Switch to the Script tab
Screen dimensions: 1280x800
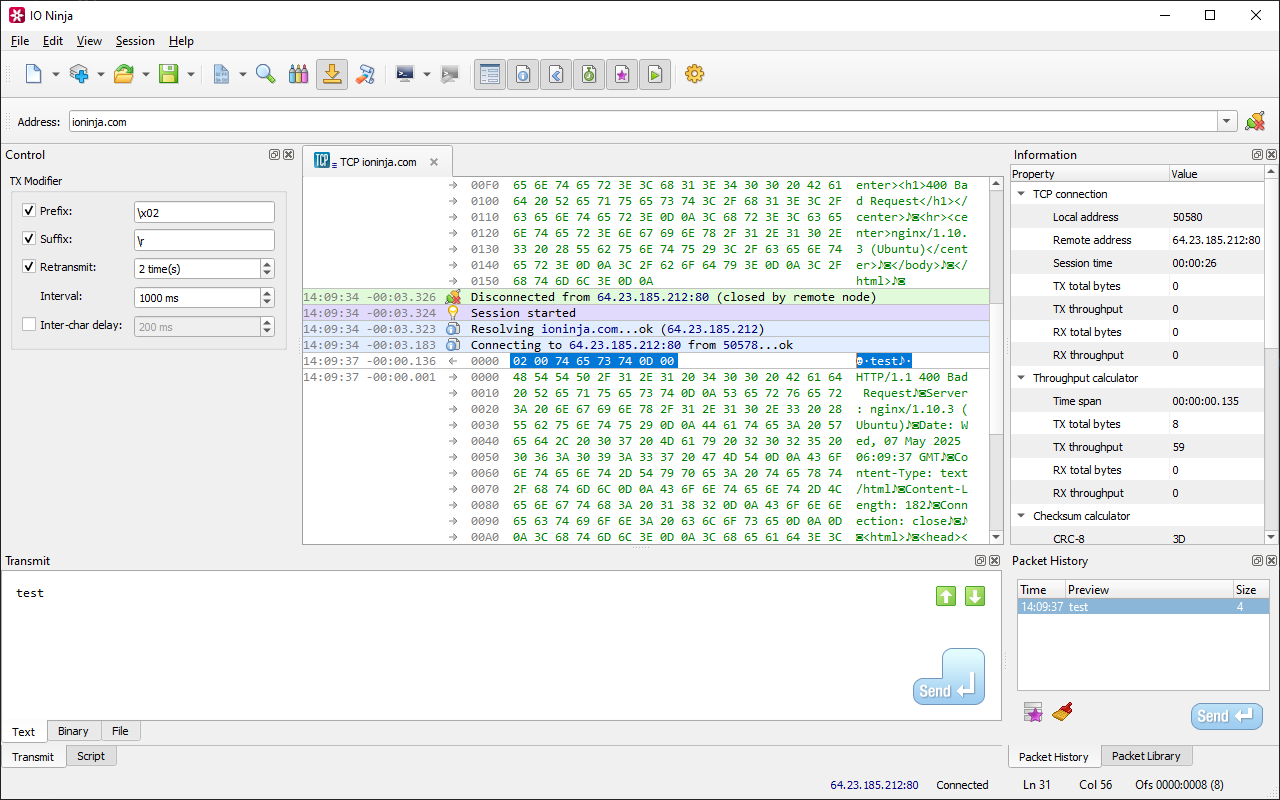pos(91,756)
